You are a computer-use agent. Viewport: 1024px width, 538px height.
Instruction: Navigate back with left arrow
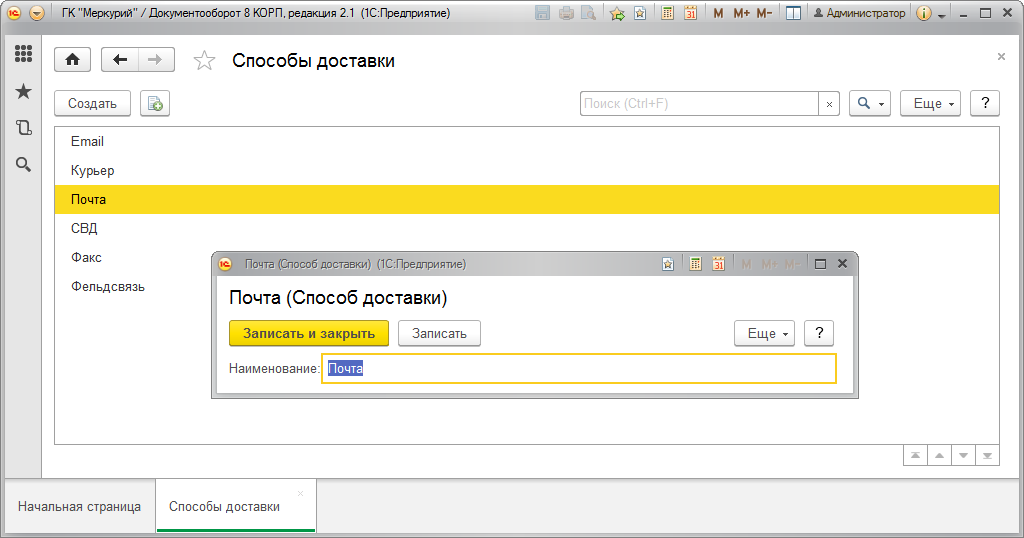click(x=120, y=59)
